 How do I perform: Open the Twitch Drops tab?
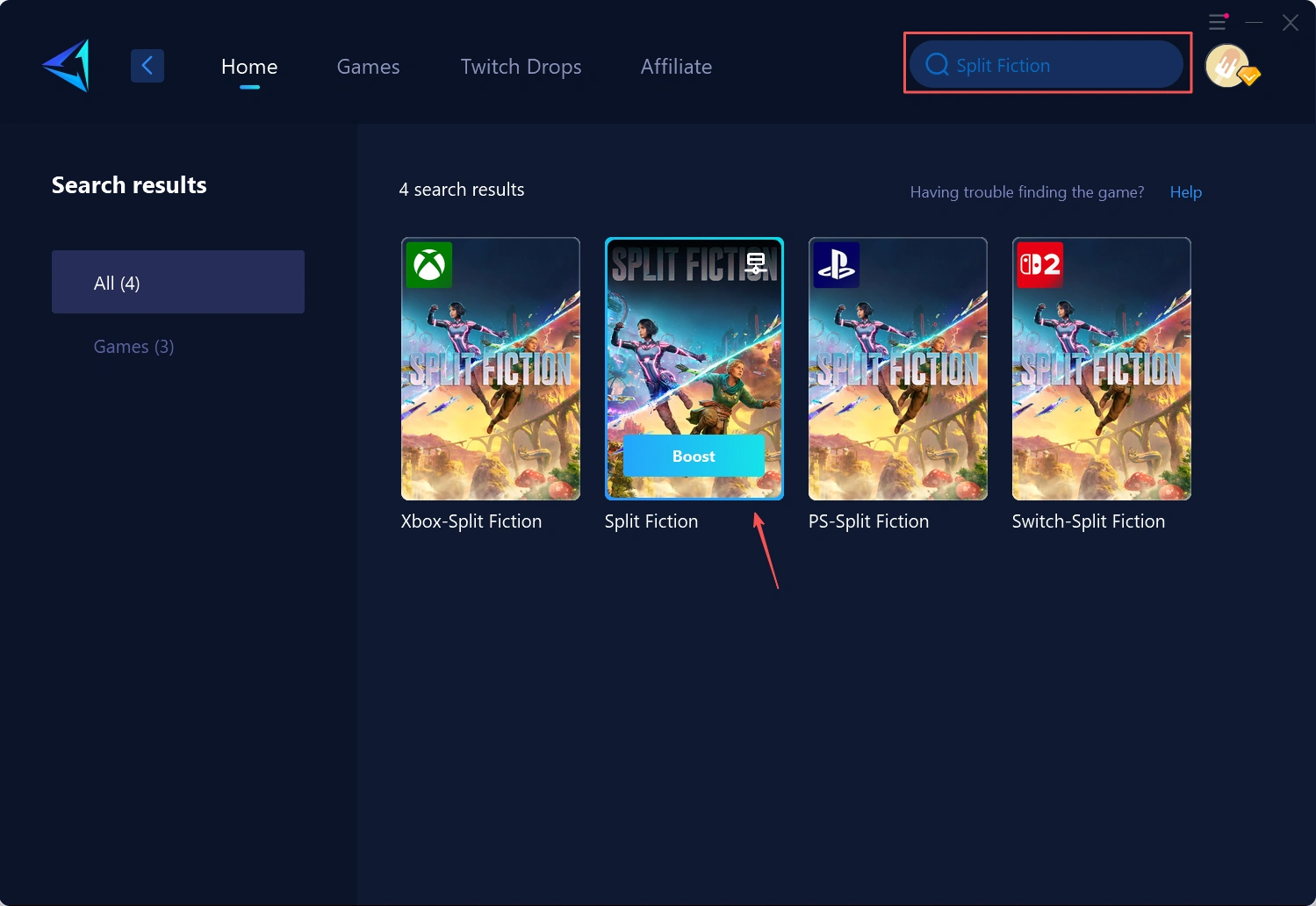[521, 67]
